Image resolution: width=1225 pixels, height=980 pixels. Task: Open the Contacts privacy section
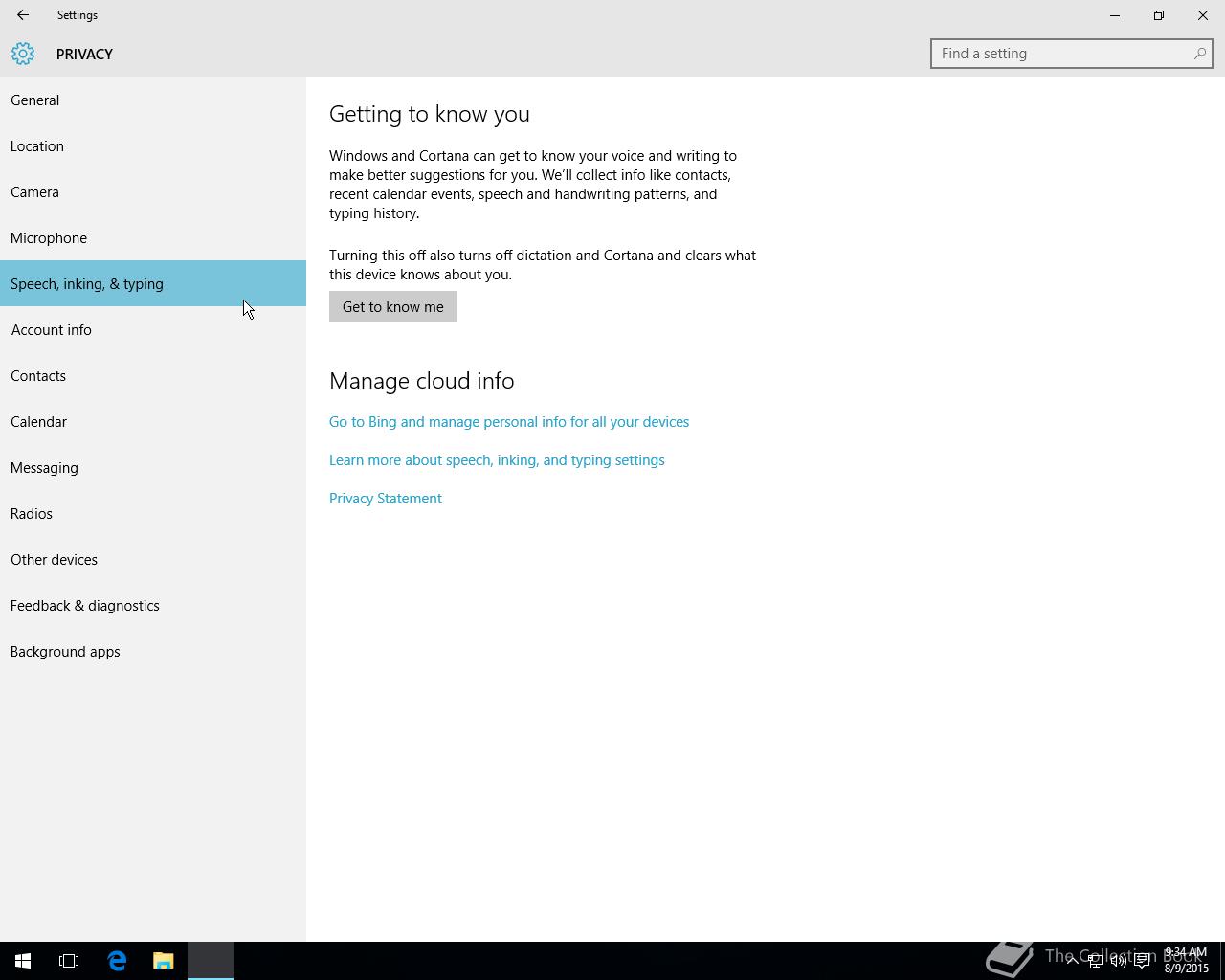(153, 375)
